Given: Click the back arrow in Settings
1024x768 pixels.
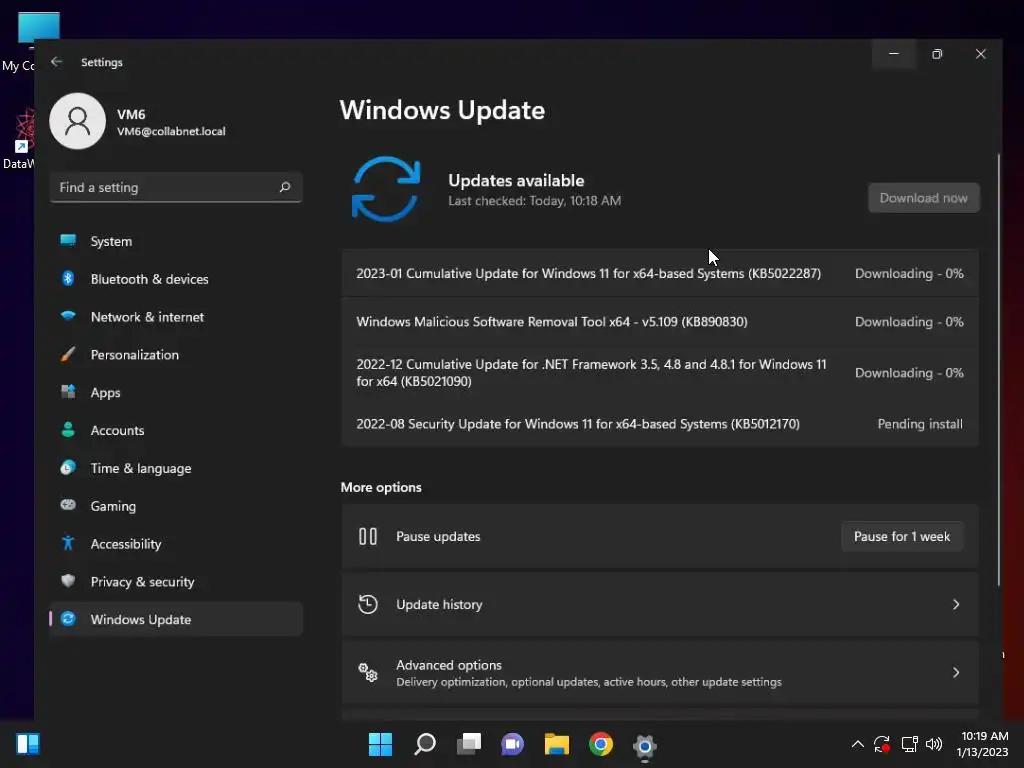Looking at the screenshot, I should [57, 61].
